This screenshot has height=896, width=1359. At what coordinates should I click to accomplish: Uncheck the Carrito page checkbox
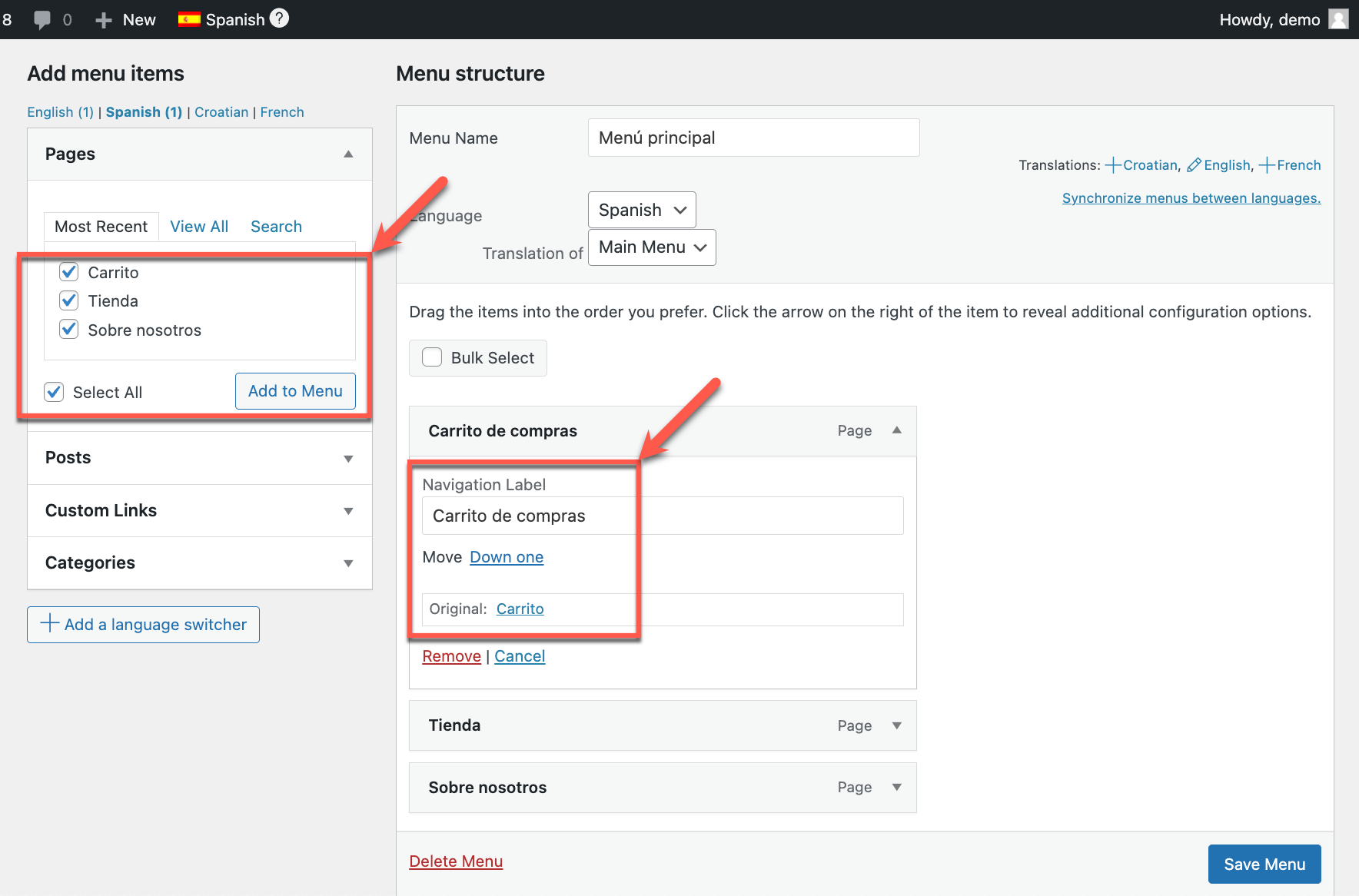point(69,272)
